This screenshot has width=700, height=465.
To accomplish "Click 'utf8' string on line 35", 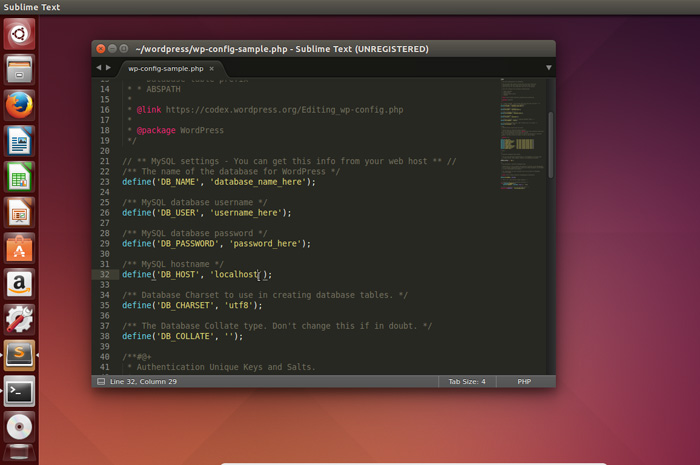I will click(x=238, y=305).
